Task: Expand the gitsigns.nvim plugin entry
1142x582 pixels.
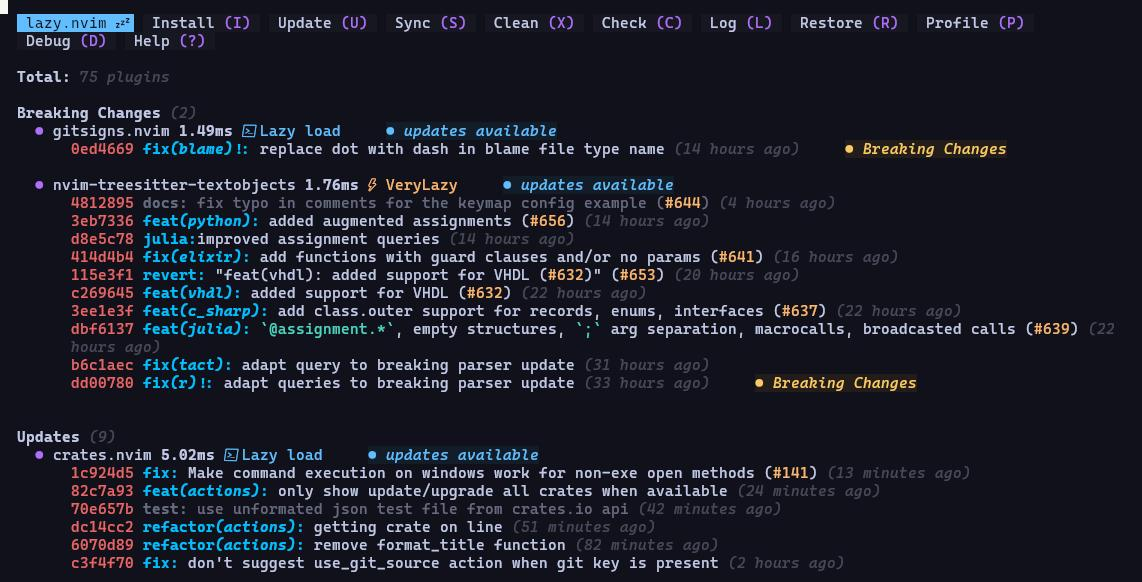Action: (111, 131)
